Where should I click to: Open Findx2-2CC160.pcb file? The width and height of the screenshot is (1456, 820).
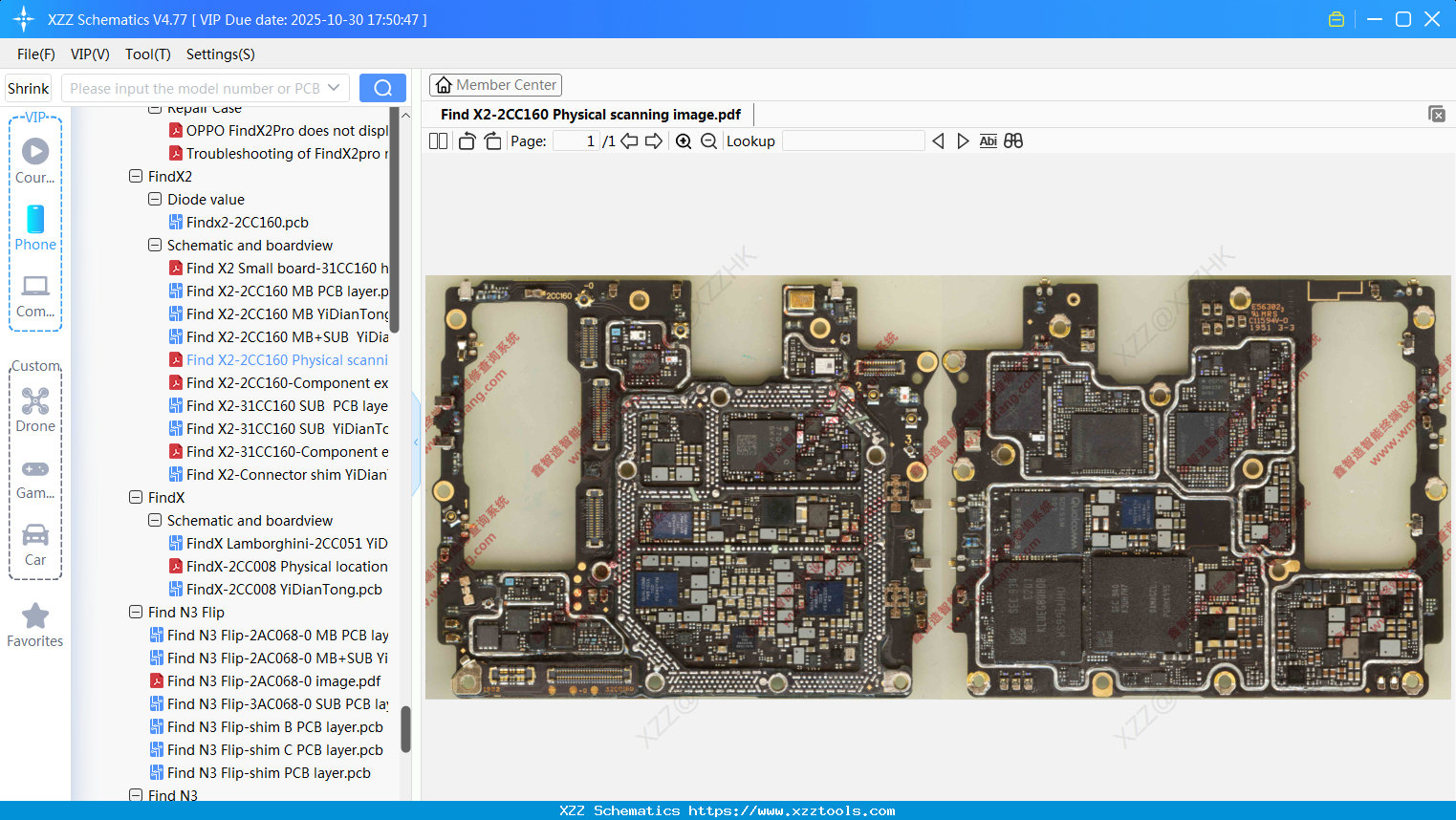coord(248,222)
